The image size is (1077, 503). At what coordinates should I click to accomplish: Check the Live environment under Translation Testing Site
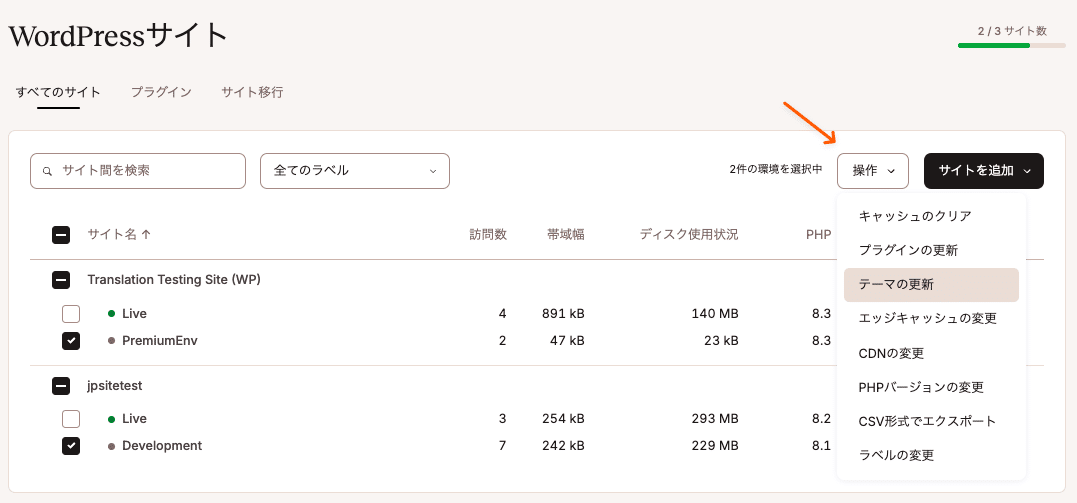coord(71,314)
